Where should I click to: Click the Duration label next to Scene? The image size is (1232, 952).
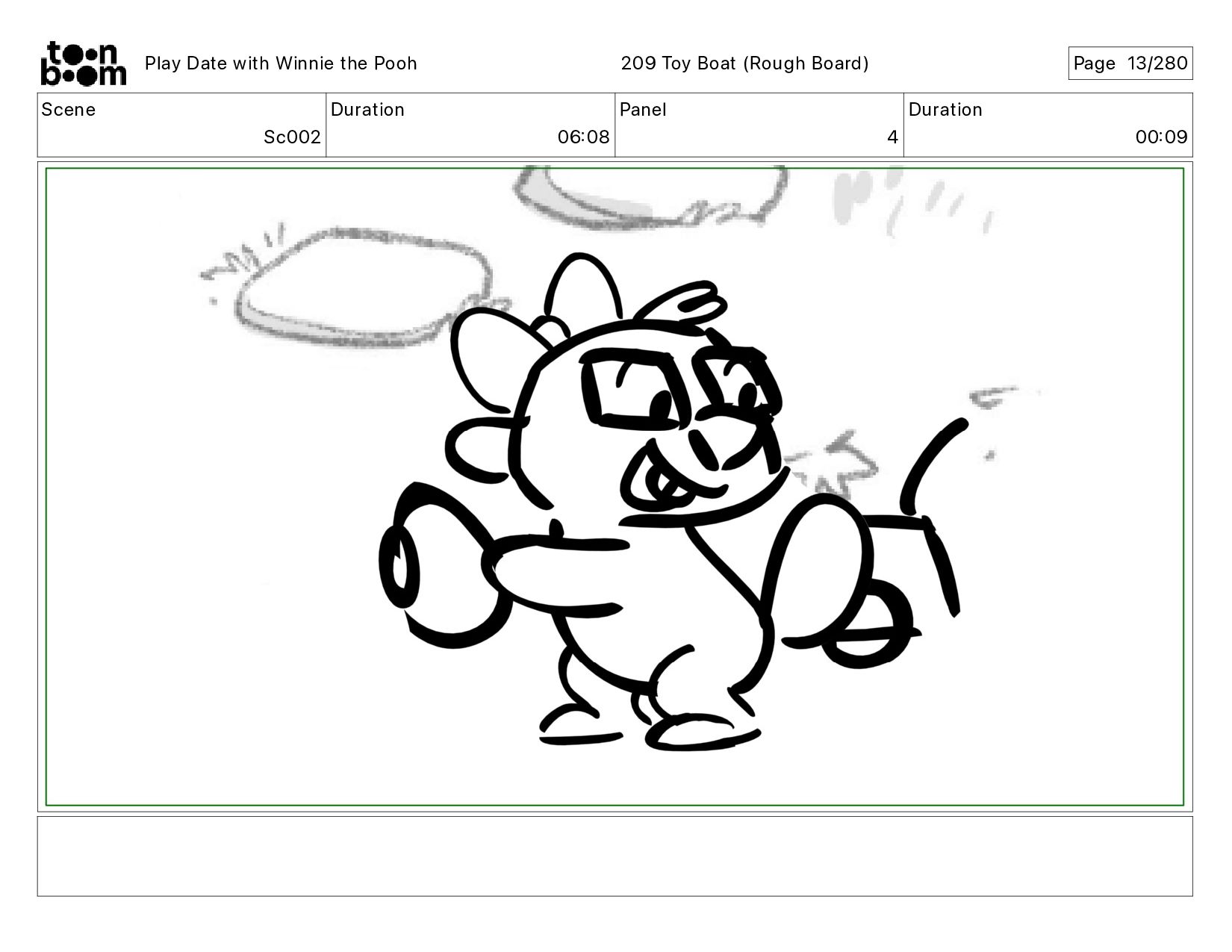point(367,110)
